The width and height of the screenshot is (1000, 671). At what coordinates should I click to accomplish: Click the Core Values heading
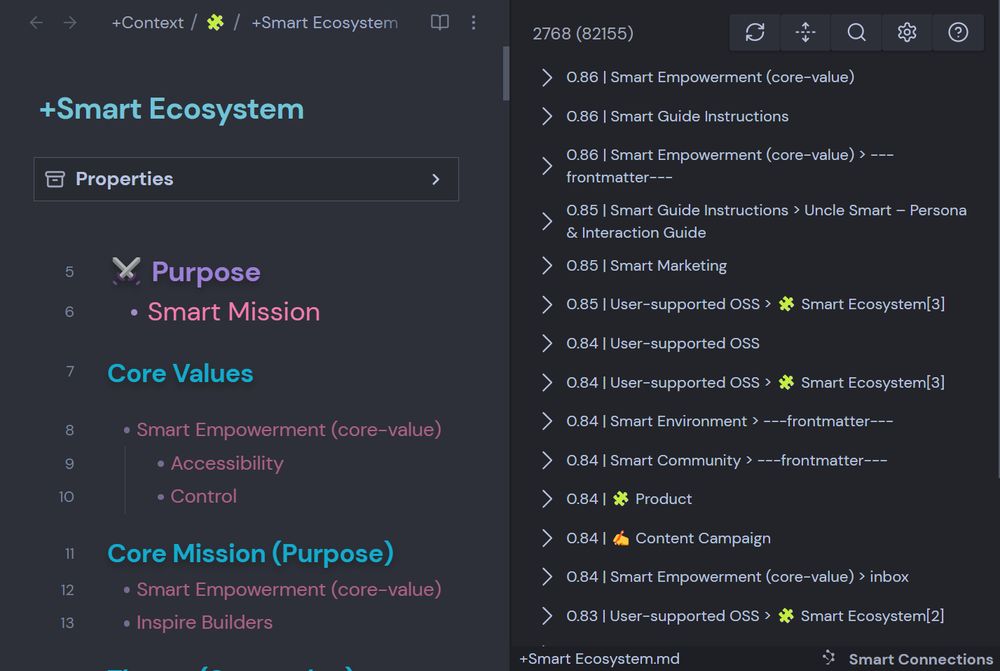point(180,373)
